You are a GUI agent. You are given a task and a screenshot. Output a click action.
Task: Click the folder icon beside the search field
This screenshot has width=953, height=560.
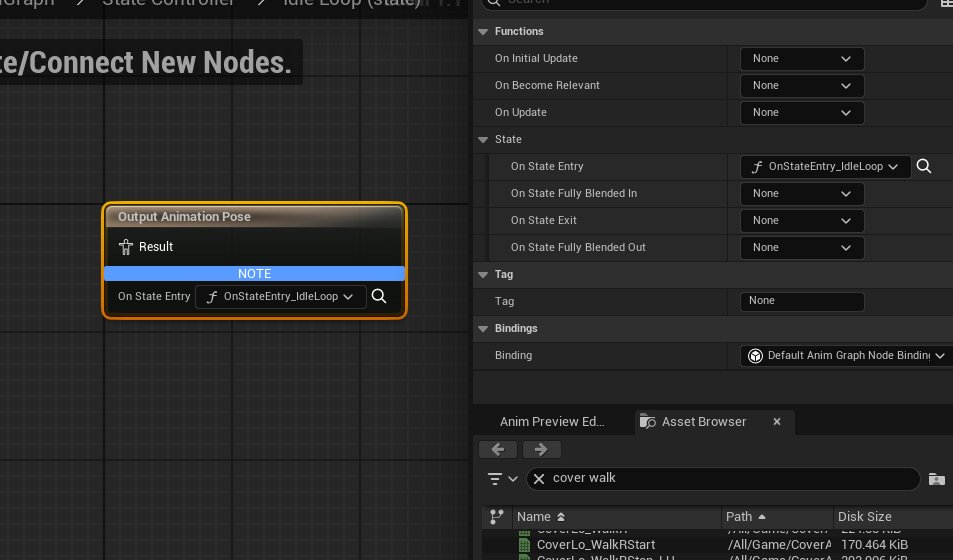pyautogui.click(x=937, y=479)
